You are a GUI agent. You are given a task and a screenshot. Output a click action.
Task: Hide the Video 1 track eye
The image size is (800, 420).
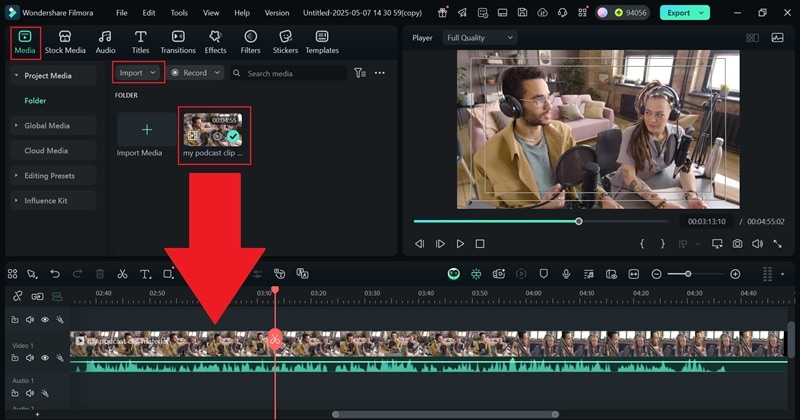pos(45,358)
